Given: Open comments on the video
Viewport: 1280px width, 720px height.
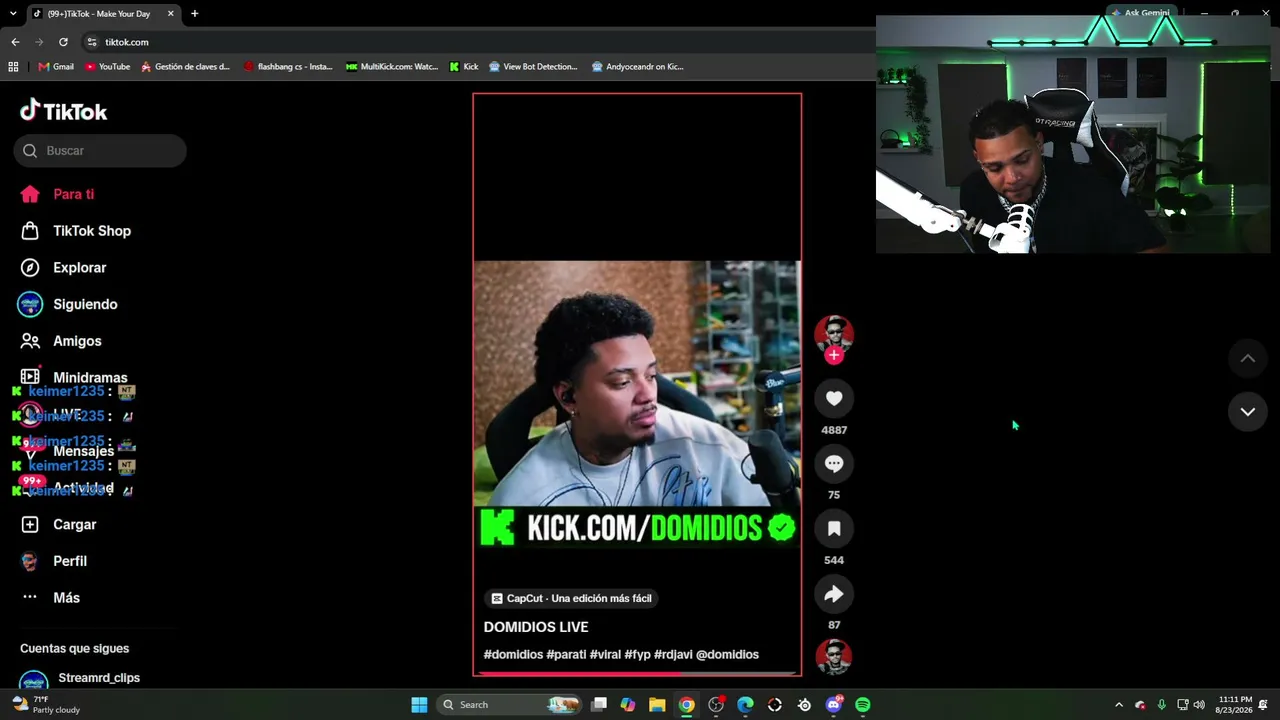Looking at the screenshot, I should [x=834, y=464].
